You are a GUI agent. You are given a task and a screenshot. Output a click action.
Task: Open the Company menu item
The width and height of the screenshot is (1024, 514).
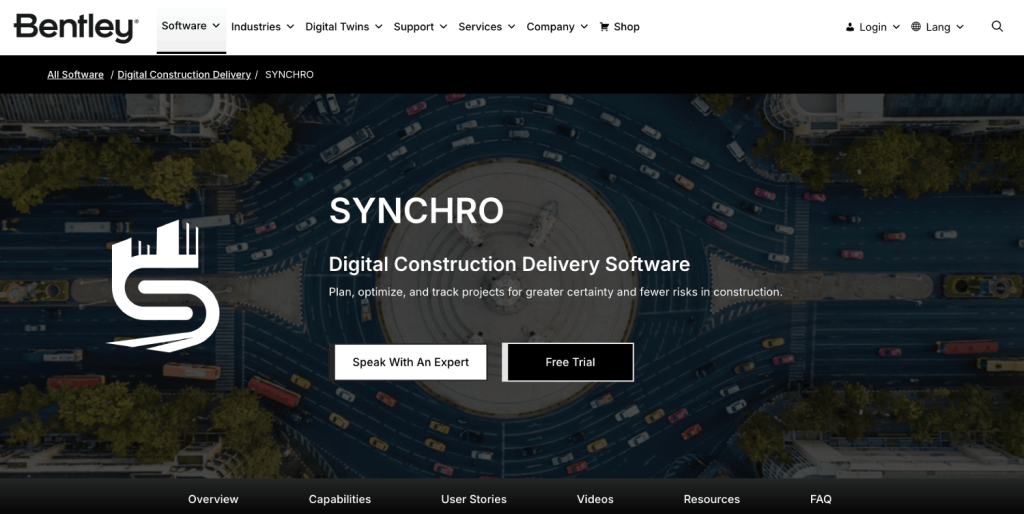tap(551, 27)
